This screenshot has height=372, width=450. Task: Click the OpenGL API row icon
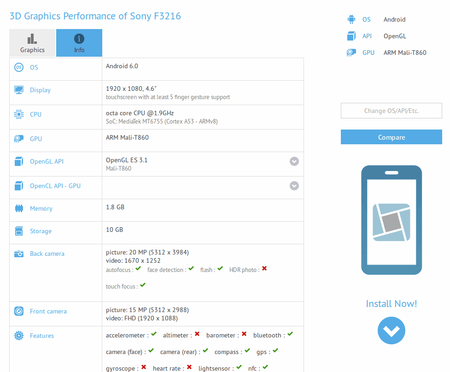click(19, 161)
